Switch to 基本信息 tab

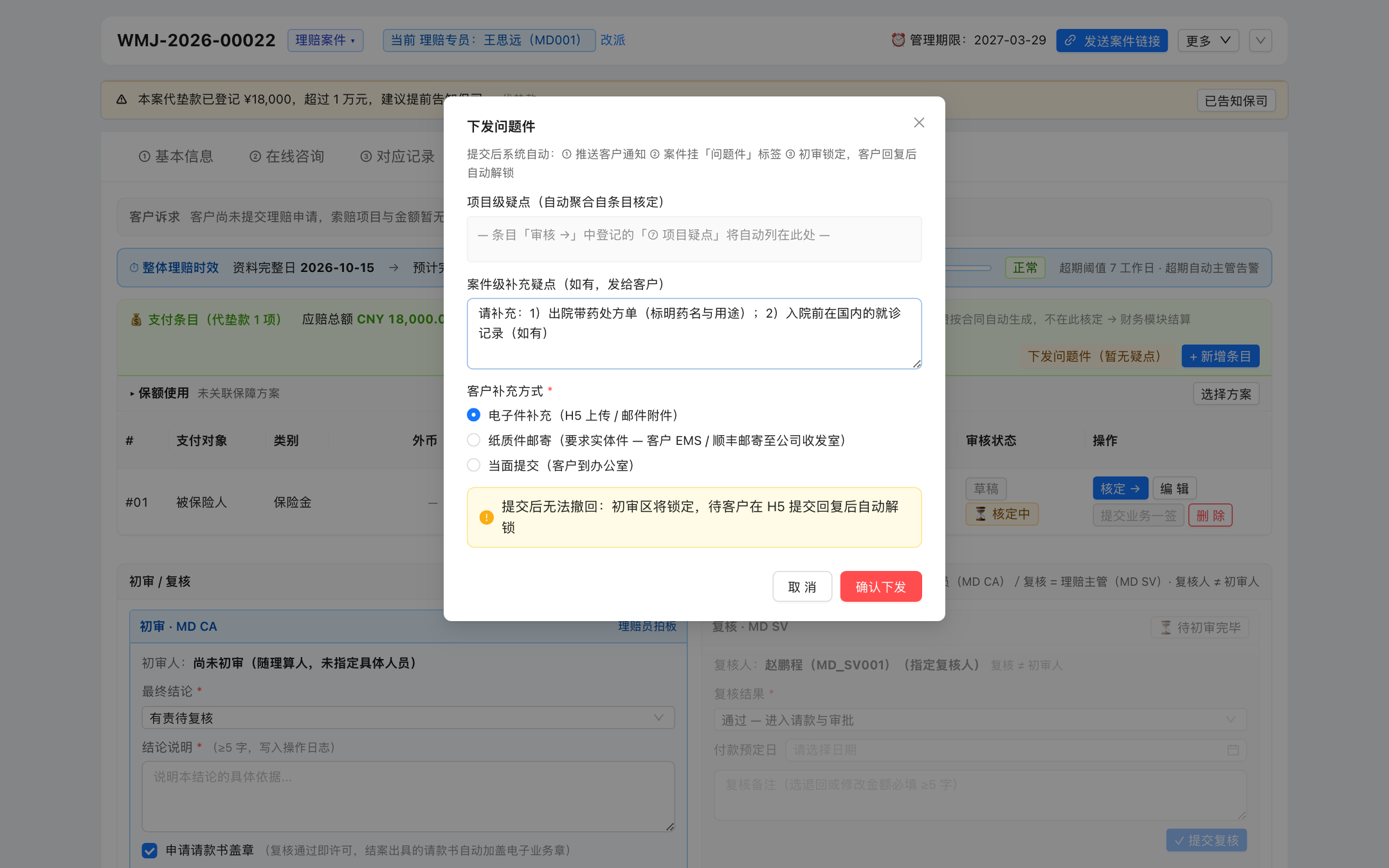pos(176,156)
